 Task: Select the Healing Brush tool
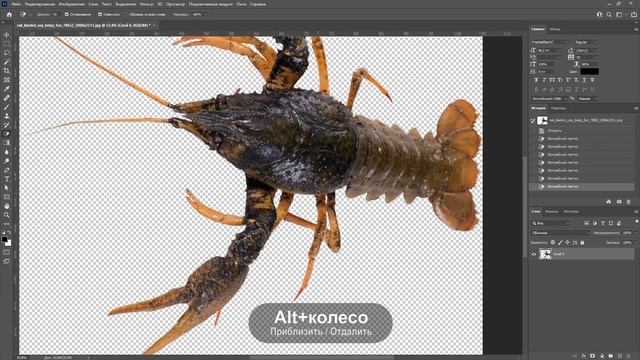pos(7,98)
